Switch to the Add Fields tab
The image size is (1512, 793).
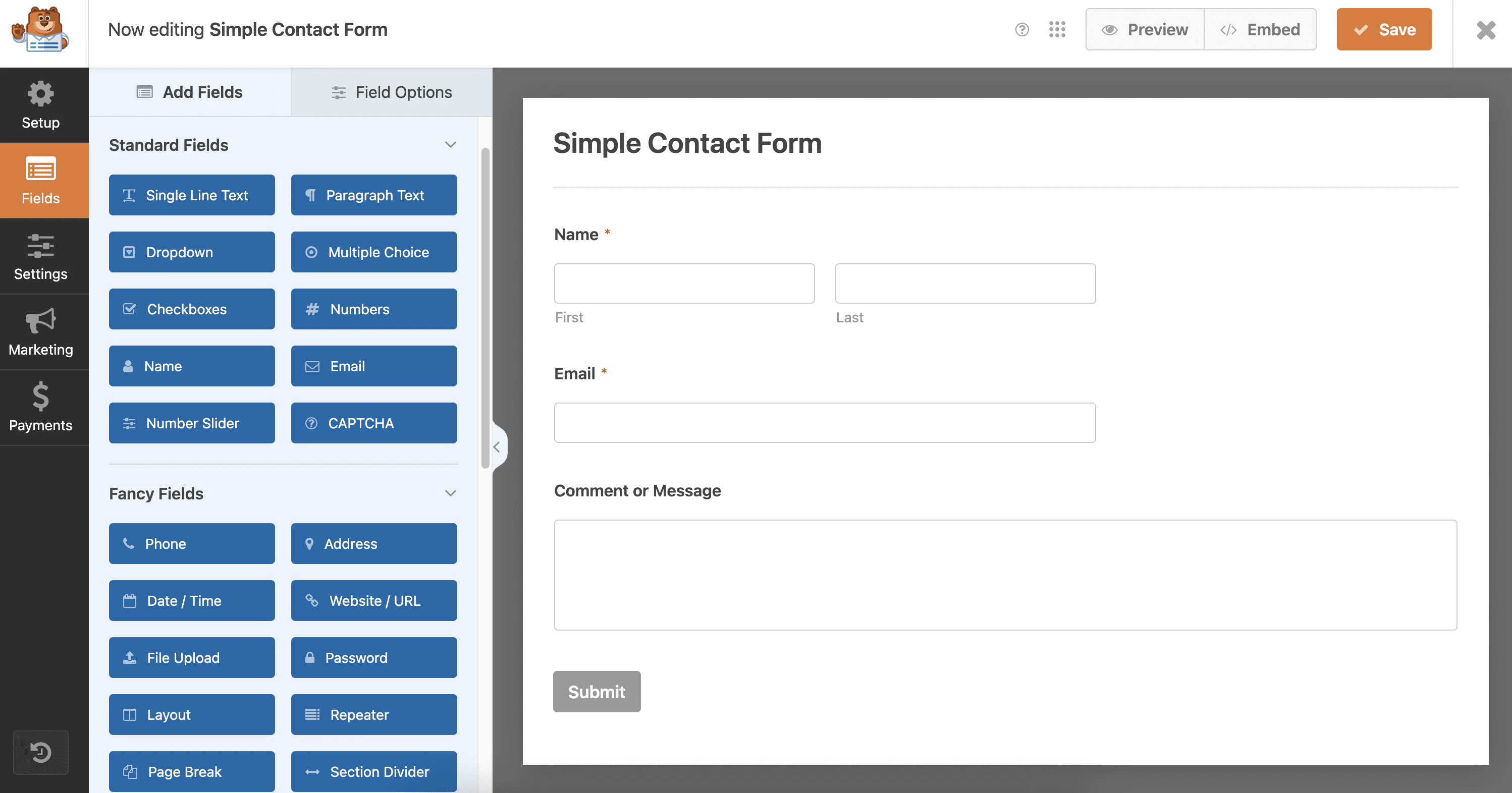189,92
